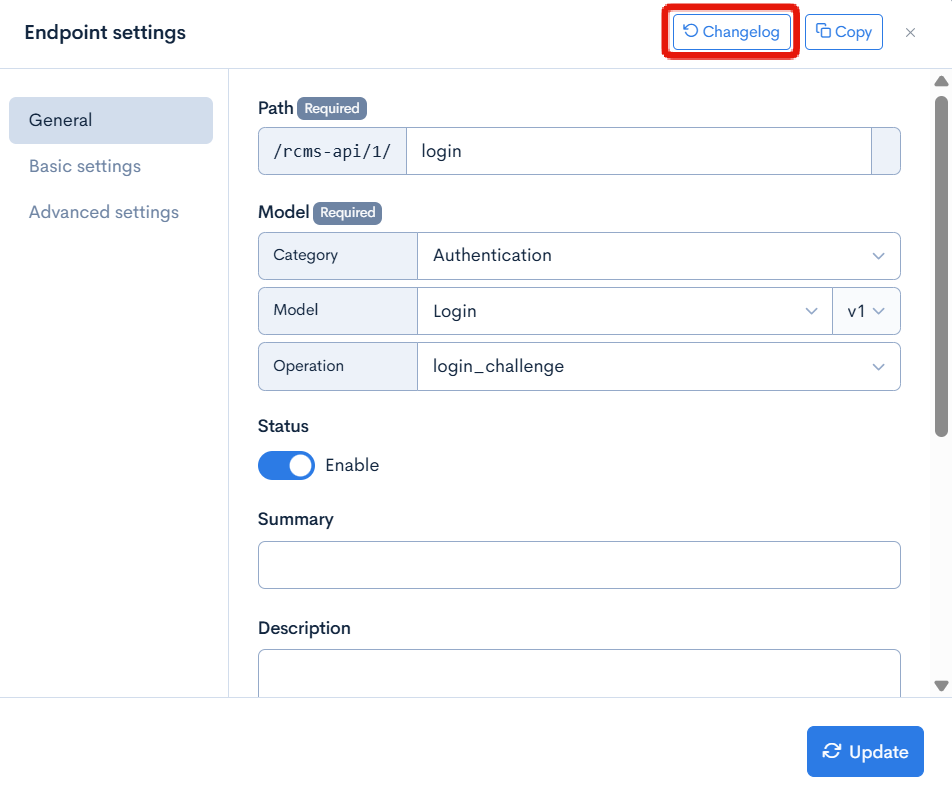
Task: Click the scrollbar down arrow
Action: point(941,686)
